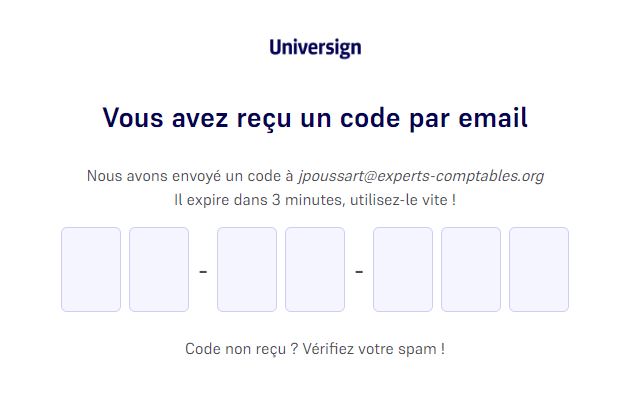Click 'Vous avez reçu' in heading
The width and height of the screenshot is (635, 402).
click(197, 118)
